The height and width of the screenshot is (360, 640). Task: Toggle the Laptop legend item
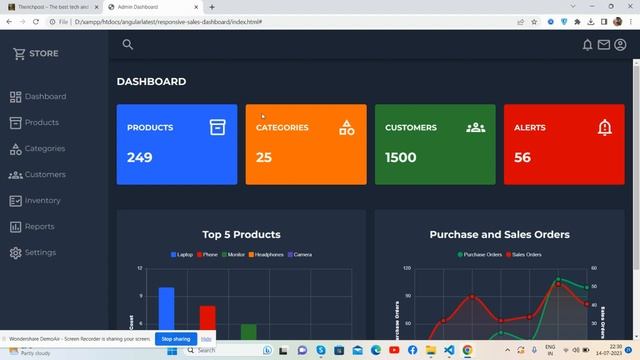(182, 255)
